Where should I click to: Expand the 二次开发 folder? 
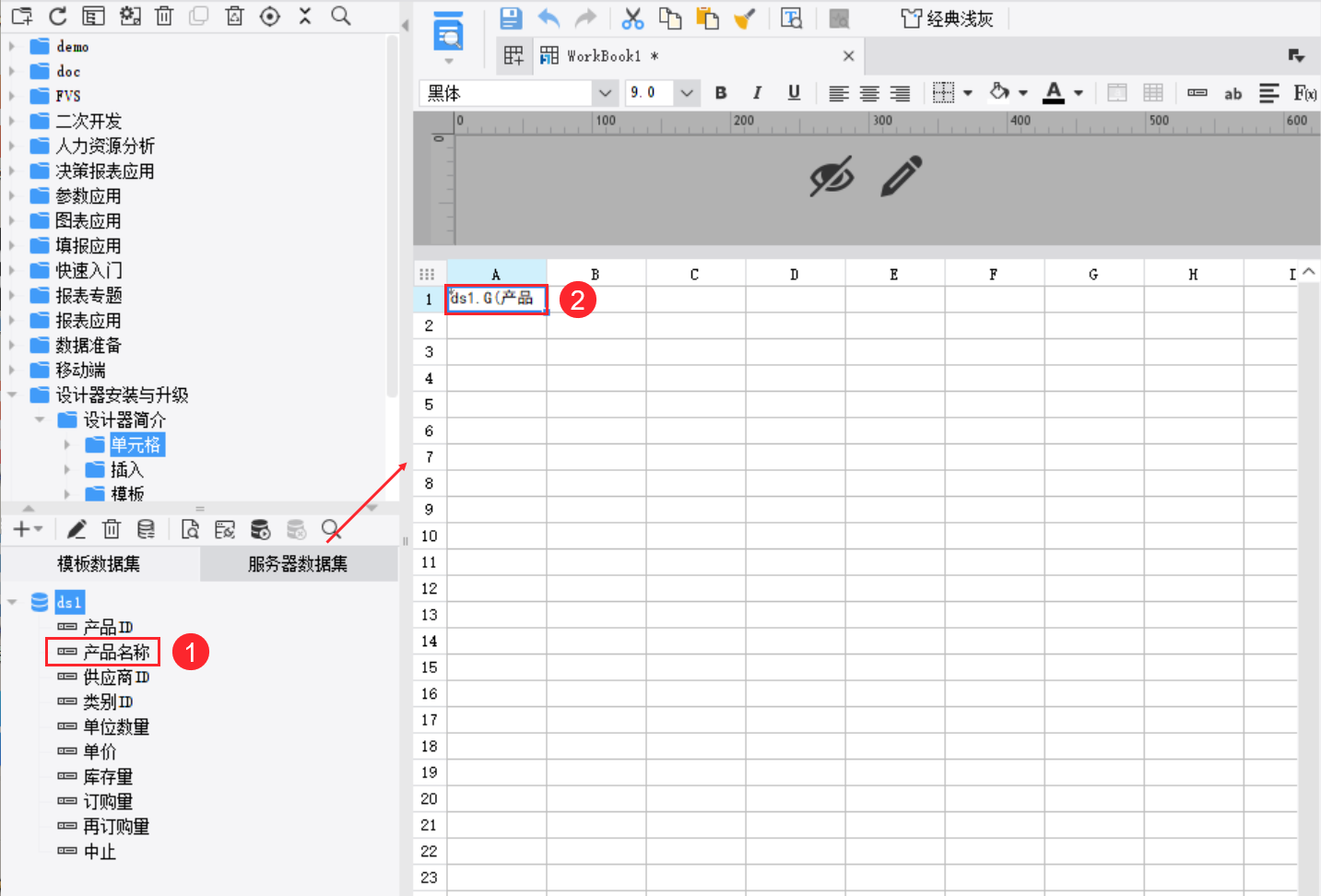[x=12, y=120]
